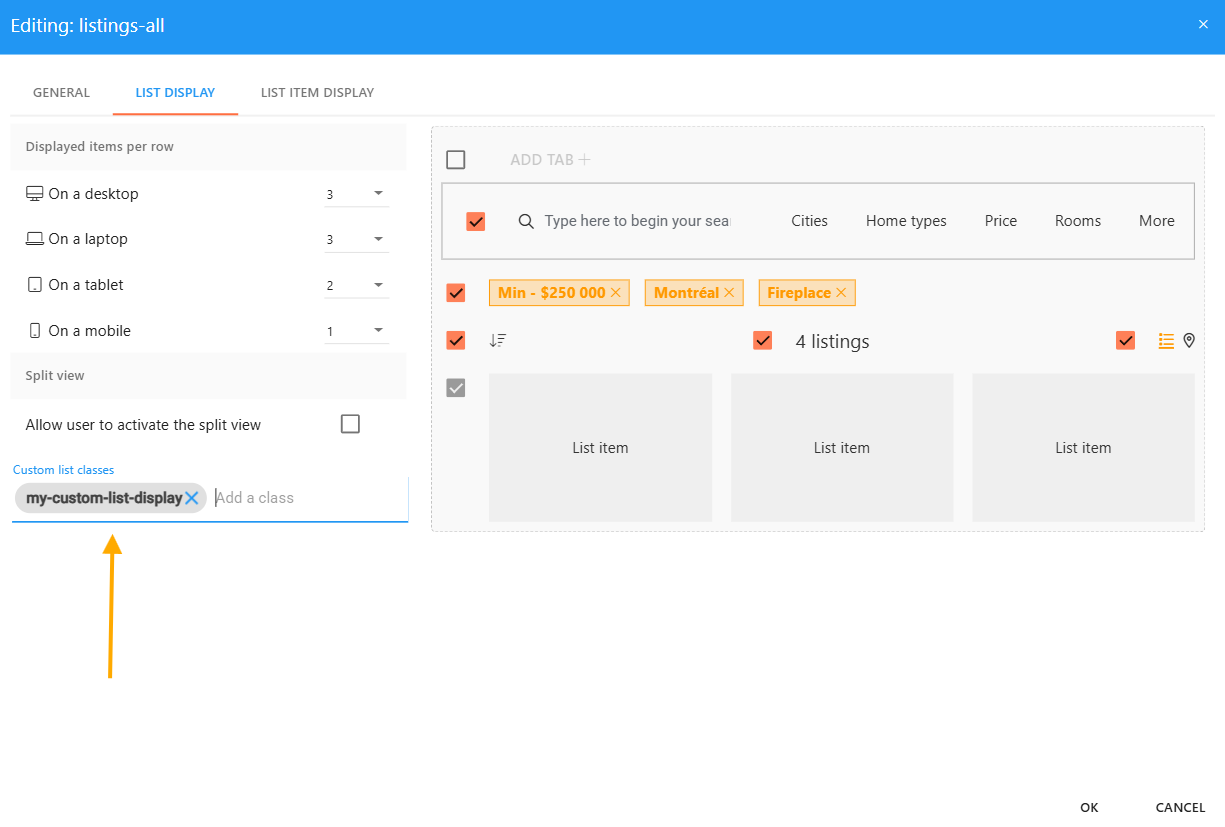Image resolution: width=1225 pixels, height=827 pixels.
Task: Click the CANCEL button
Action: (1180, 807)
